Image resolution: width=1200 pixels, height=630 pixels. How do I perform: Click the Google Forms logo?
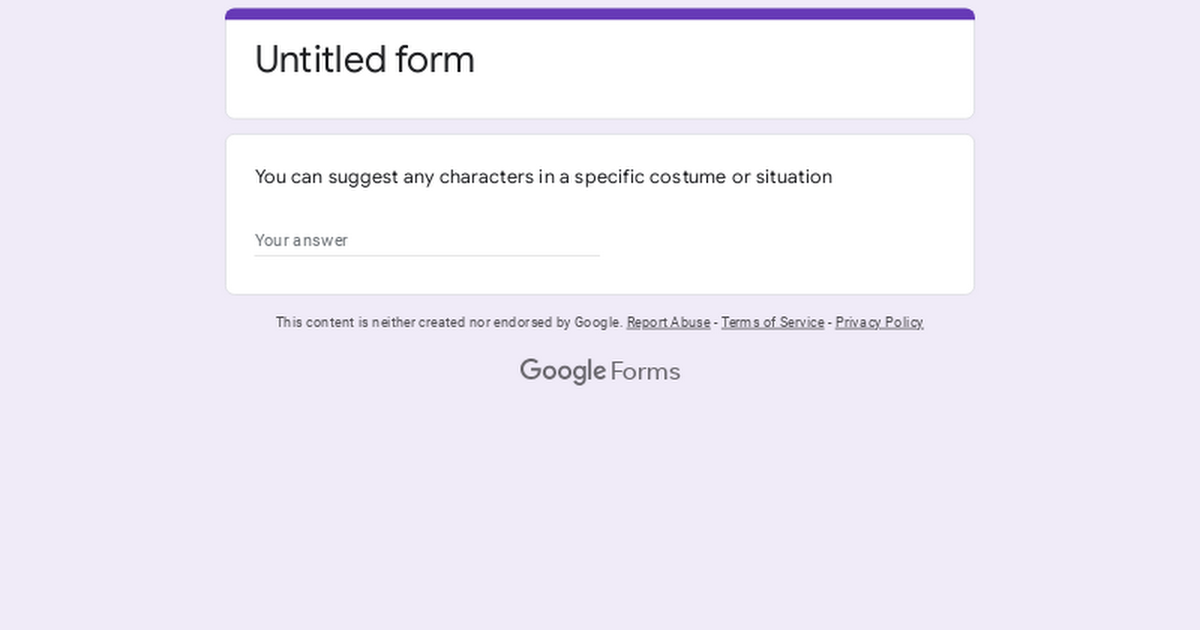pos(600,371)
